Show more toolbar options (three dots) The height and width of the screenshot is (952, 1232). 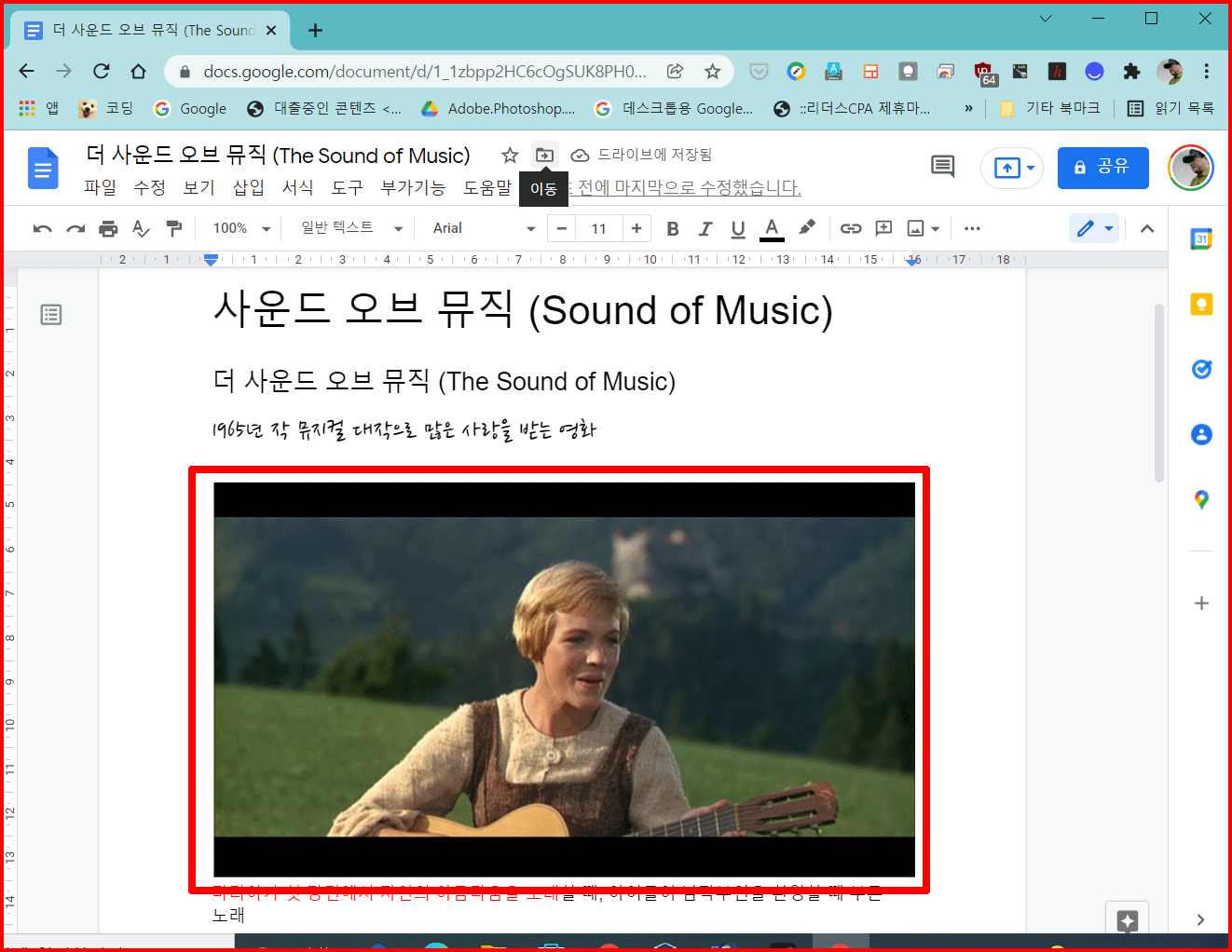(x=972, y=228)
